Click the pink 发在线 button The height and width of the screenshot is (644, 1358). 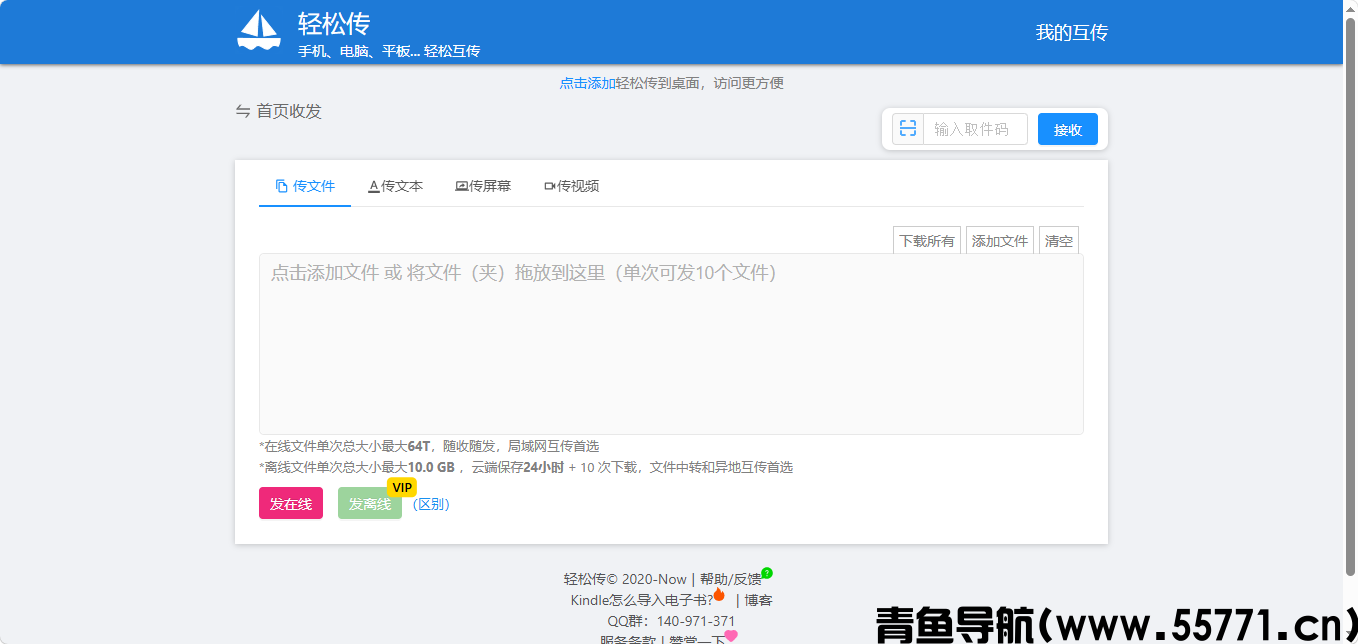click(291, 504)
